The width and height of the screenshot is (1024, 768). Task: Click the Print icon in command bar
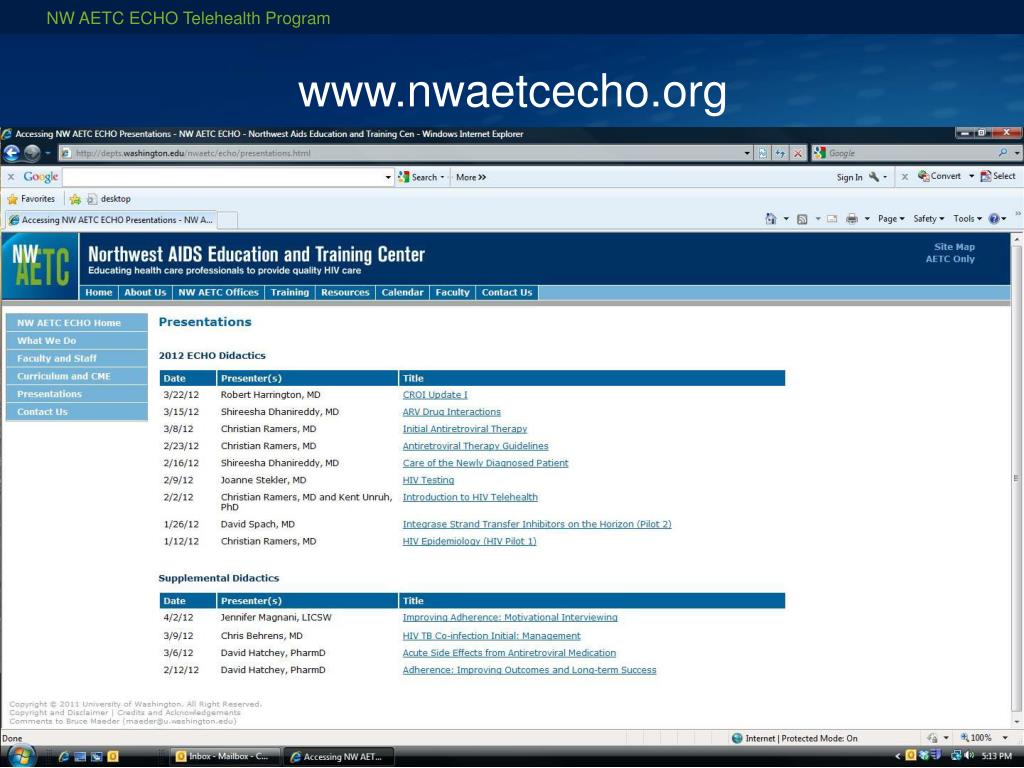coord(852,219)
